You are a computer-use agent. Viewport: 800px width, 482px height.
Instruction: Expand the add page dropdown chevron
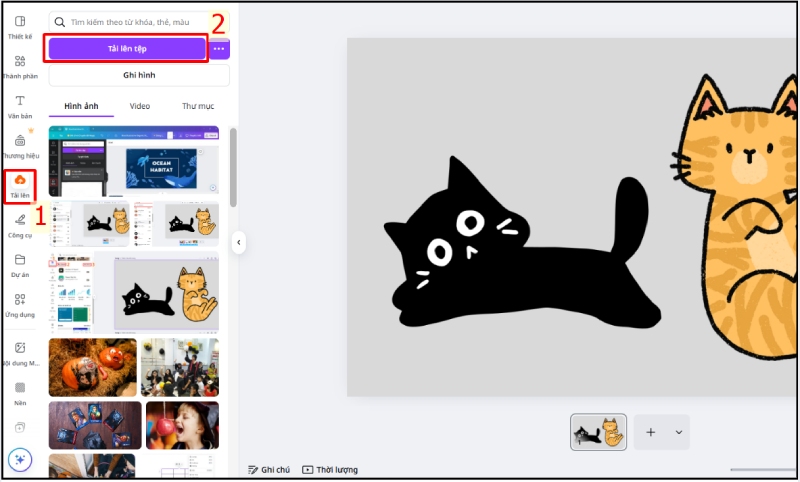coord(679,432)
